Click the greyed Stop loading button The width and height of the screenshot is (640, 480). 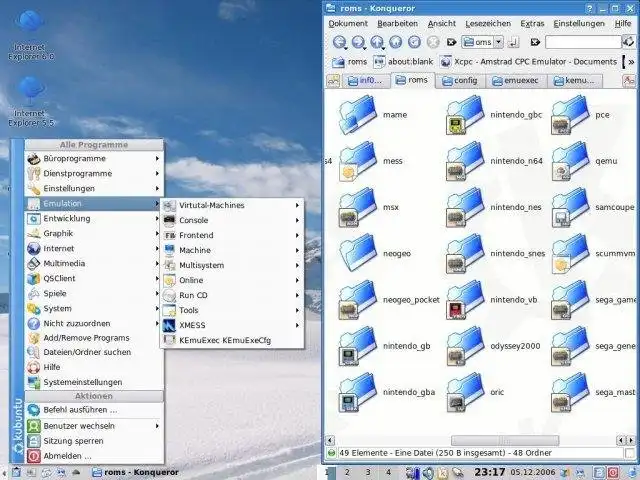[x=433, y=42]
